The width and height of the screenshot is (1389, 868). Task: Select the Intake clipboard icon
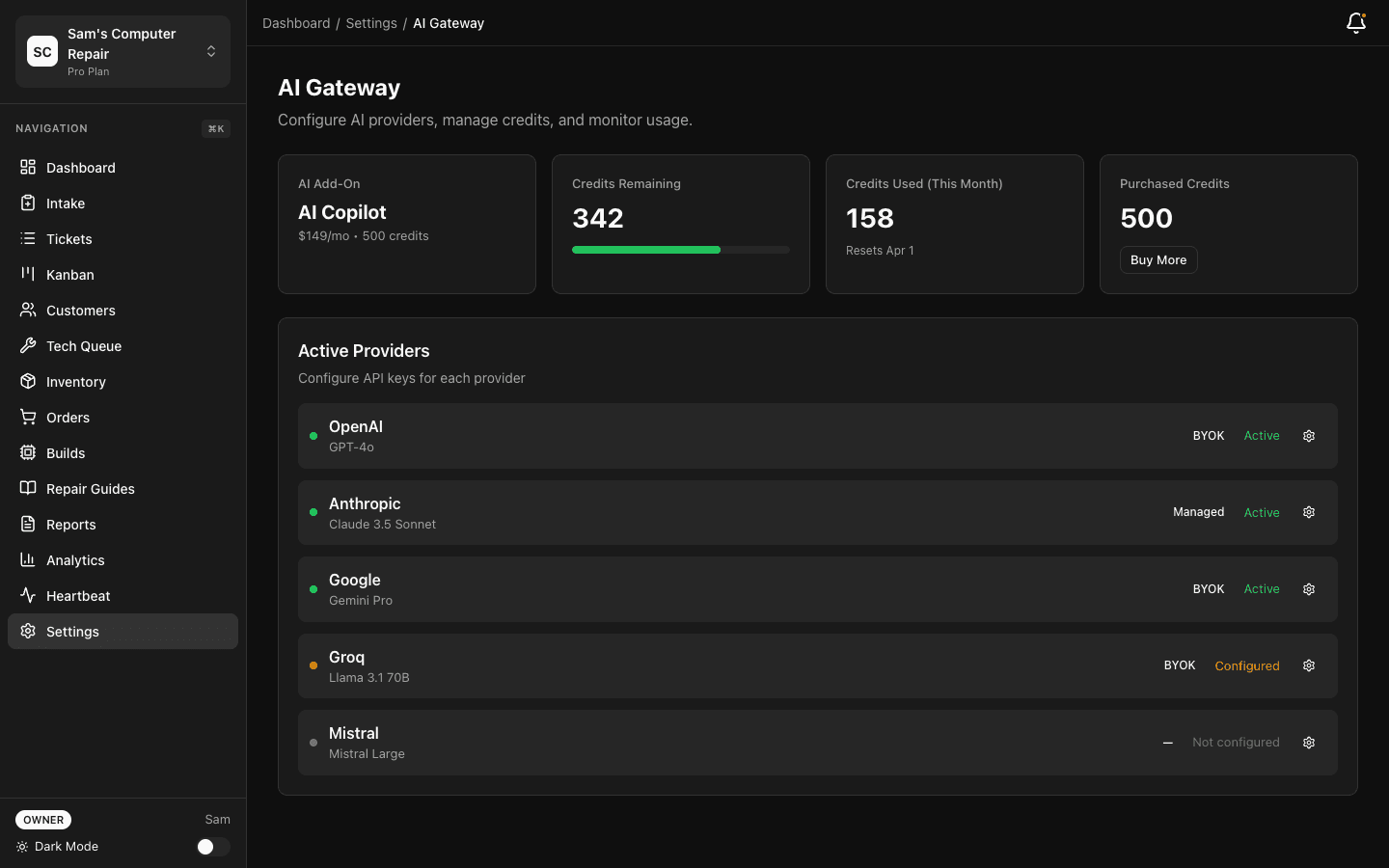click(x=29, y=203)
